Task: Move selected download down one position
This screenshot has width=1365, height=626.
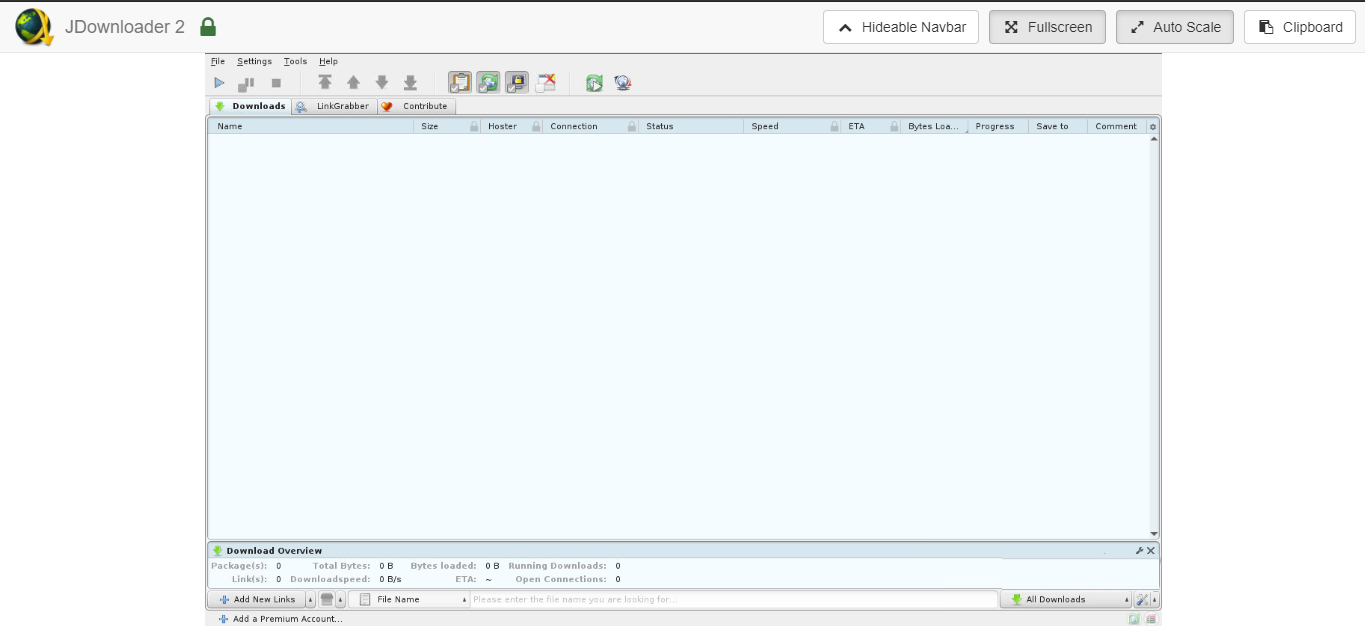Action: pos(382,83)
